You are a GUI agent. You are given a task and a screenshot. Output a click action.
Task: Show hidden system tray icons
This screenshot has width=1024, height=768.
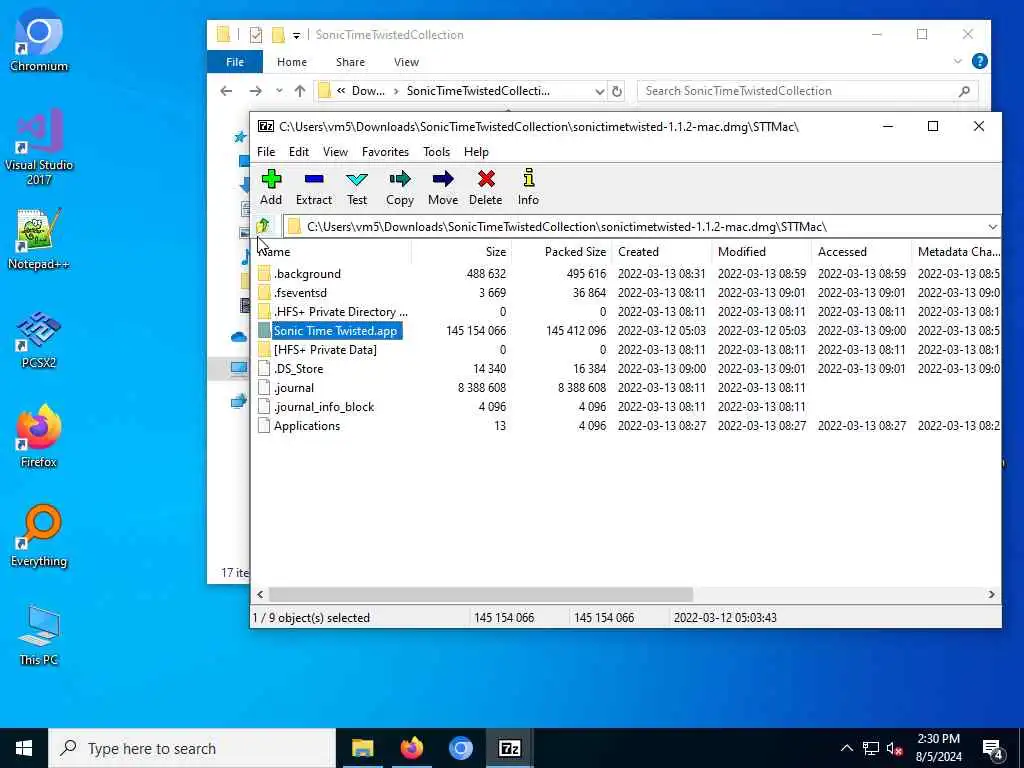846,748
